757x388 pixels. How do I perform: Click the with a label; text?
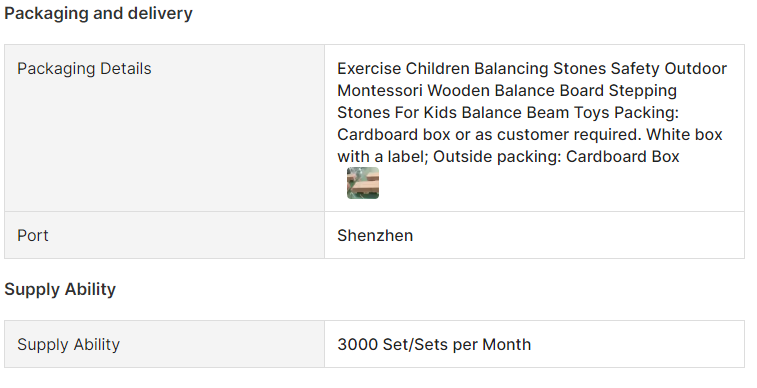[x=383, y=156]
